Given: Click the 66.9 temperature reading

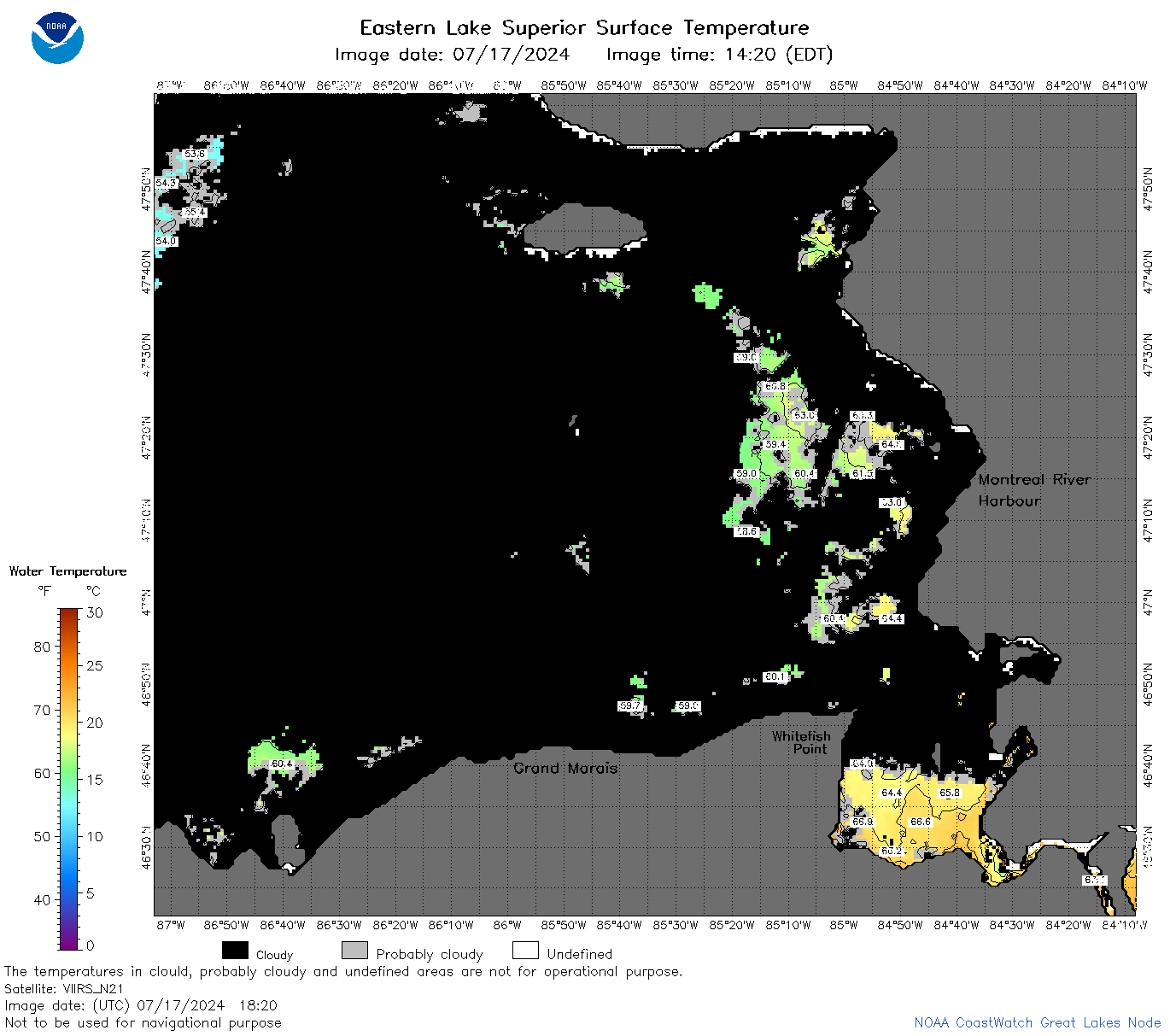Looking at the screenshot, I should (x=863, y=822).
